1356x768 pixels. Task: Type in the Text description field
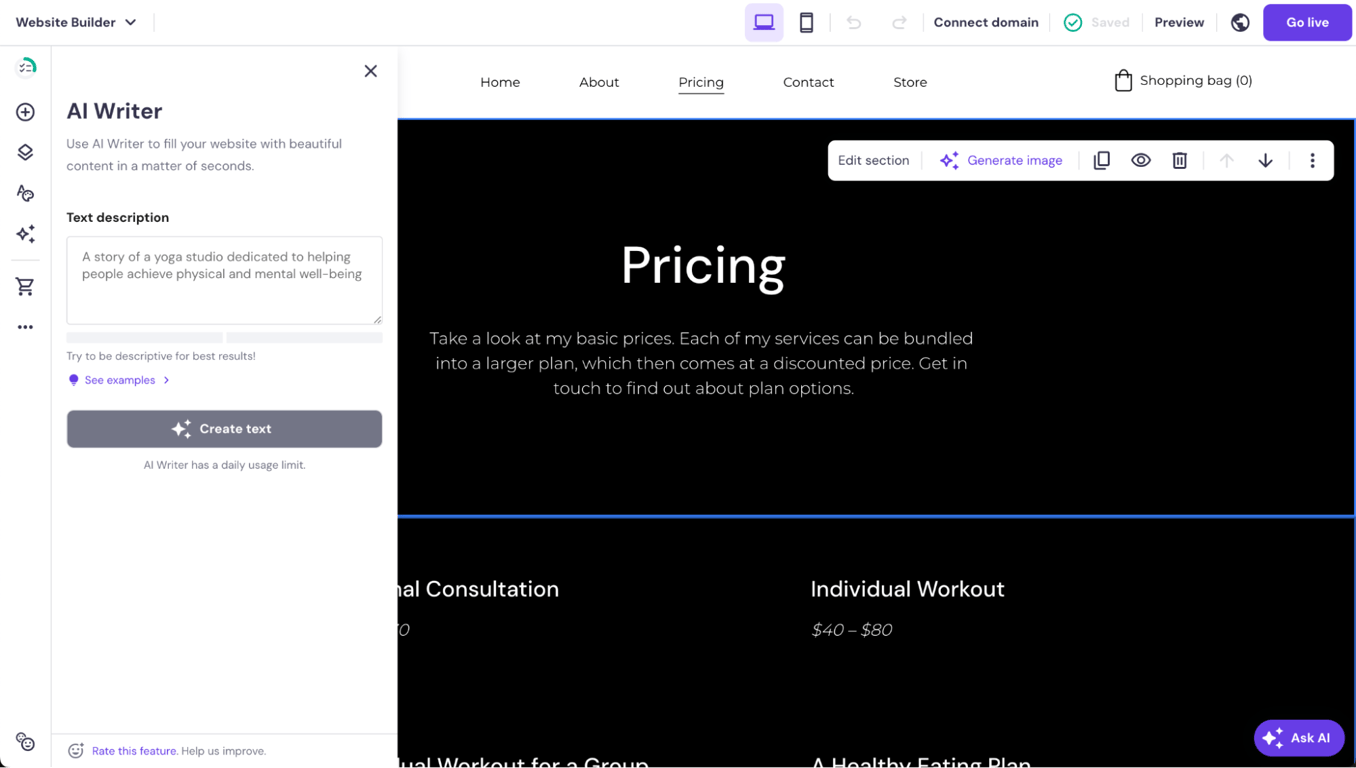224,280
